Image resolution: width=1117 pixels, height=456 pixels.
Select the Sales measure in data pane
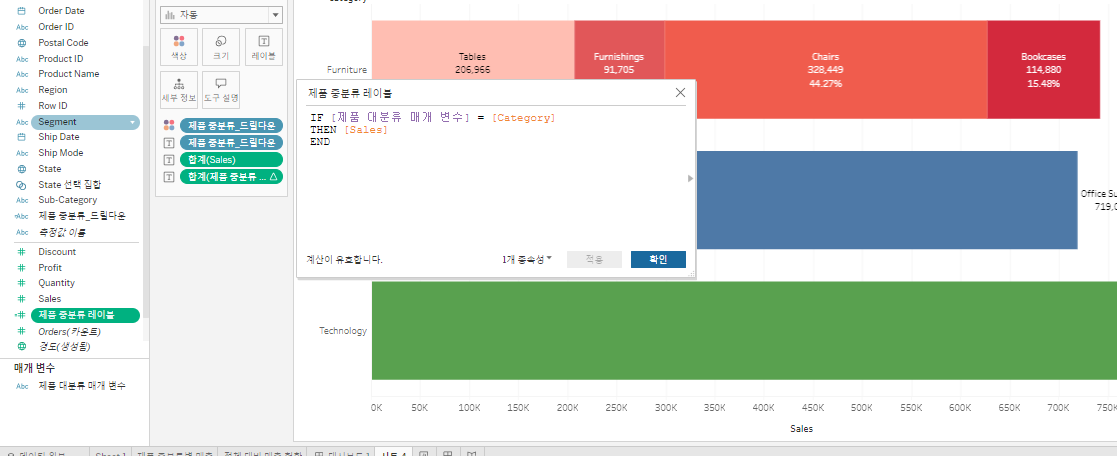pyautogui.click(x=50, y=299)
